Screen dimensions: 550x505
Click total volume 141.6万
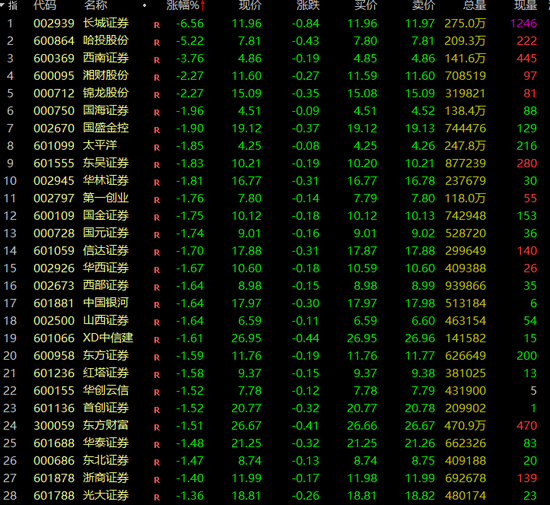coord(465,58)
